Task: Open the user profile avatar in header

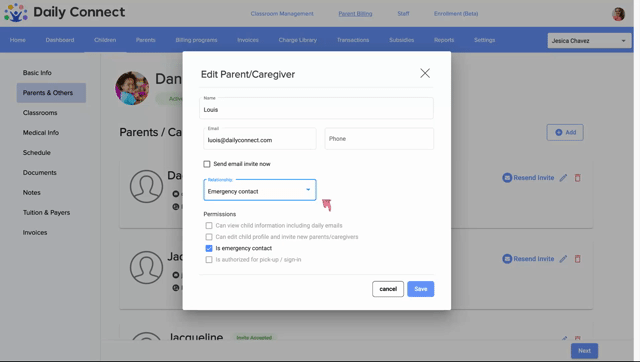Action: [618, 14]
